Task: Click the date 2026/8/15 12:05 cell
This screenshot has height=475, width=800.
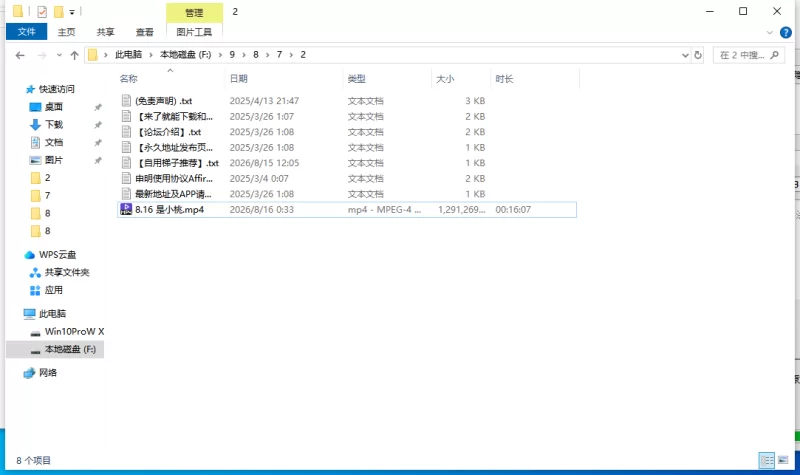Action: click(x=264, y=163)
